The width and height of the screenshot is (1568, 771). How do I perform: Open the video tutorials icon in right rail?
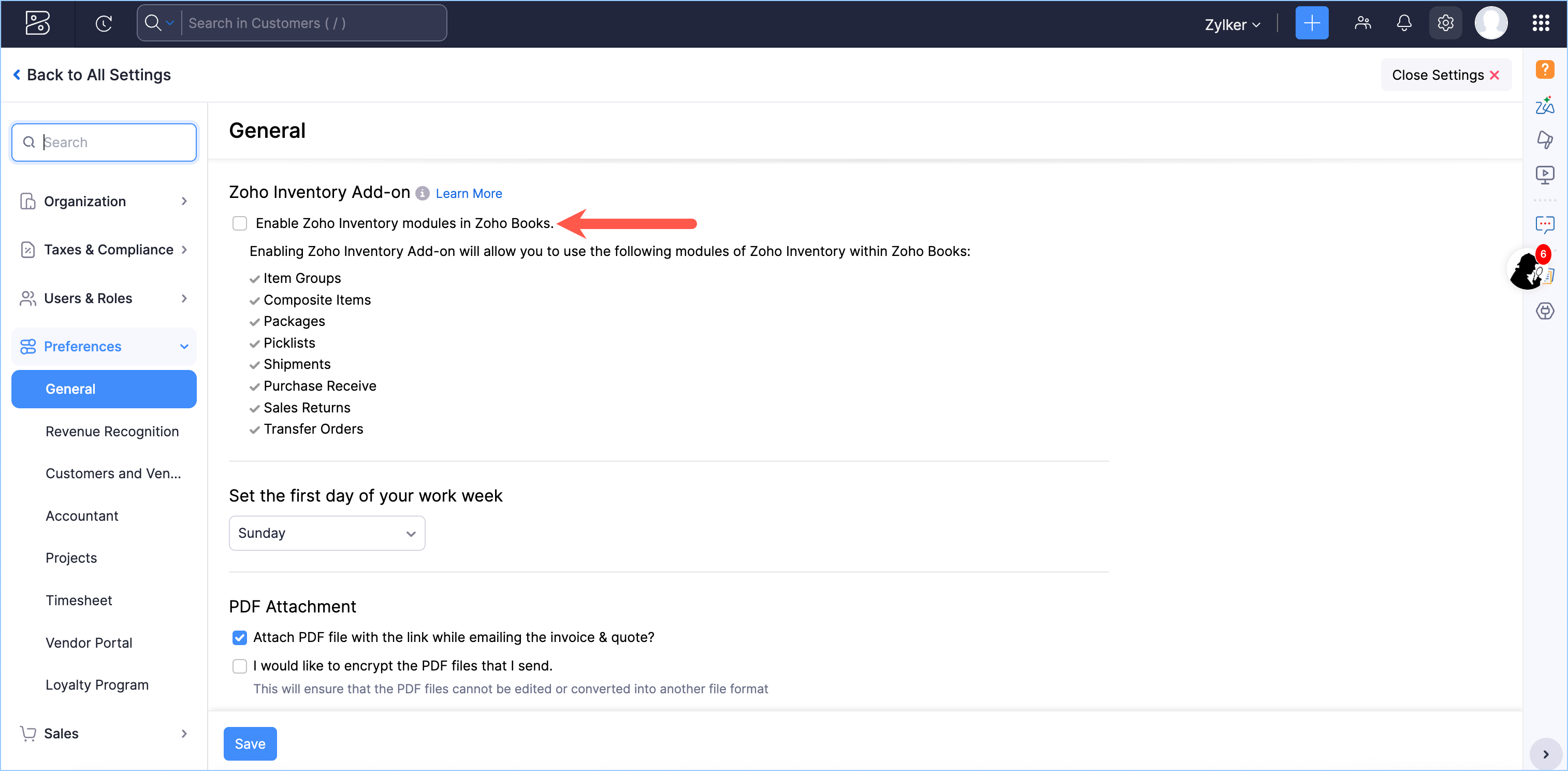pos(1545,176)
